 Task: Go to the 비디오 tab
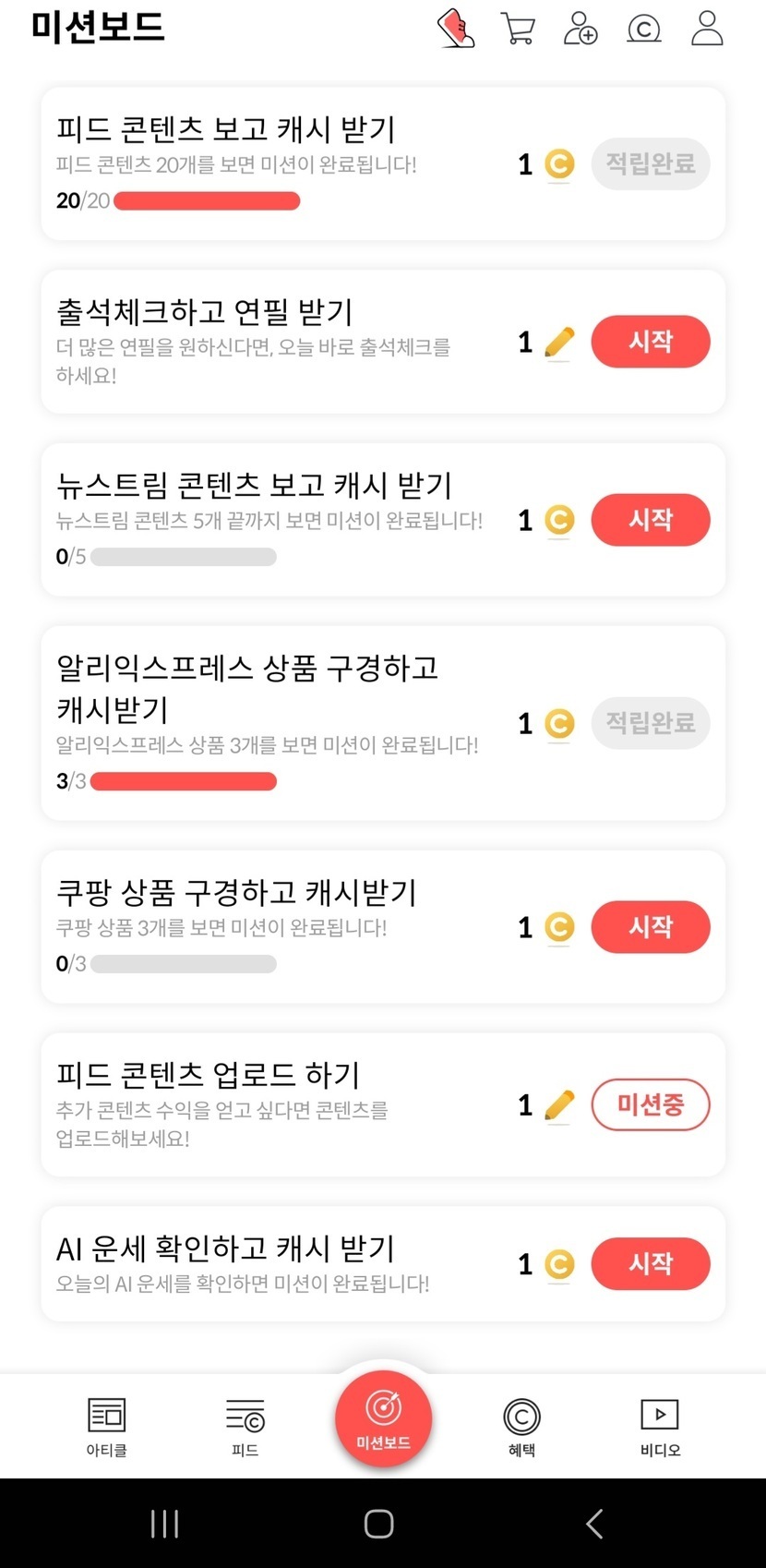pyautogui.click(x=660, y=1427)
